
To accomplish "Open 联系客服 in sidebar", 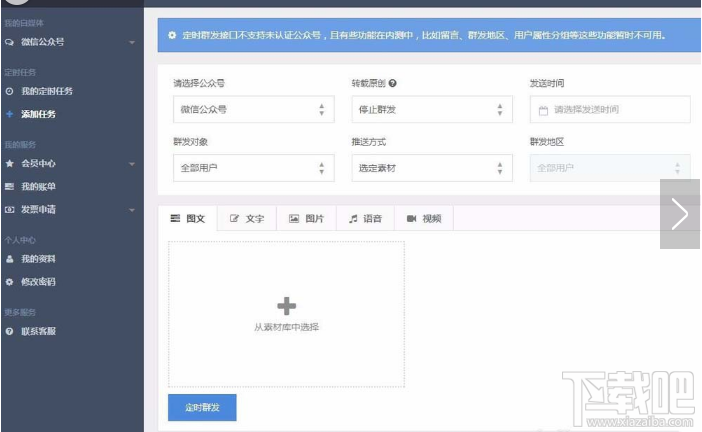I will (x=39, y=331).
